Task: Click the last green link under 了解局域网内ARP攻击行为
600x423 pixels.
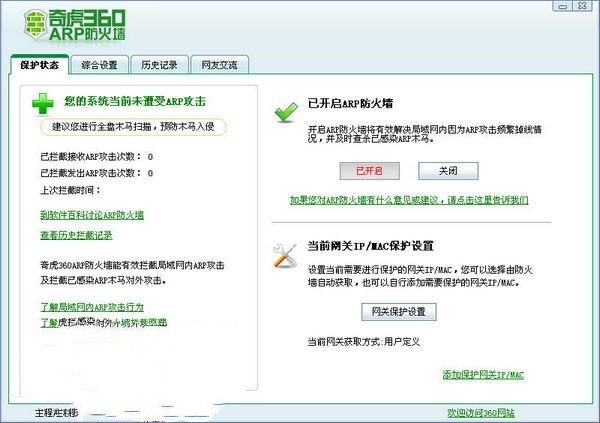Action: (x=103, y=323)
